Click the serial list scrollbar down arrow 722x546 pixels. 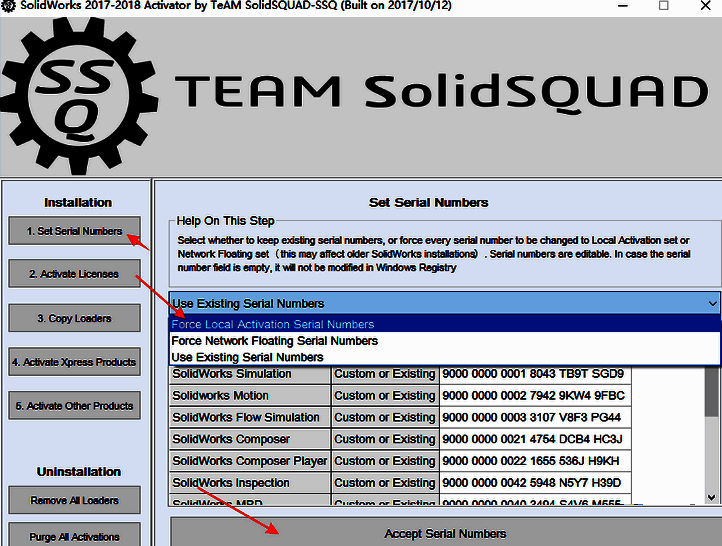pos(712,496)
